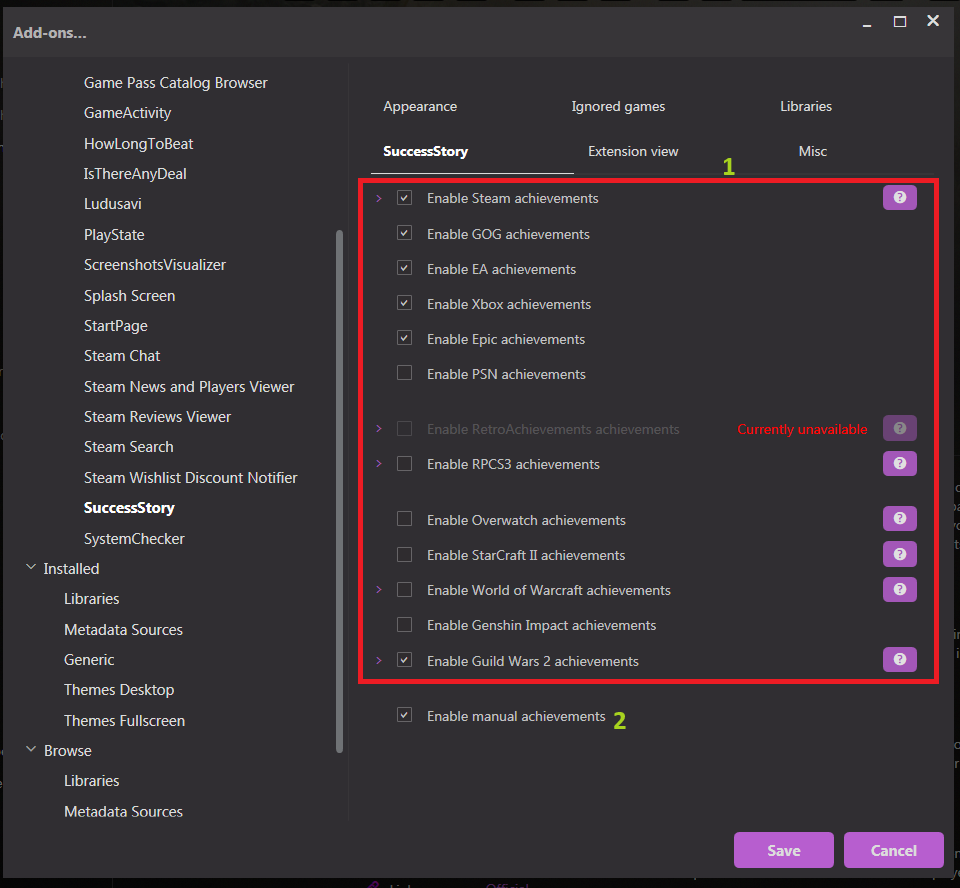960x888 pixels.
Task: Select Game Pass Catalog Browser
Action: (x=176, y=83)
